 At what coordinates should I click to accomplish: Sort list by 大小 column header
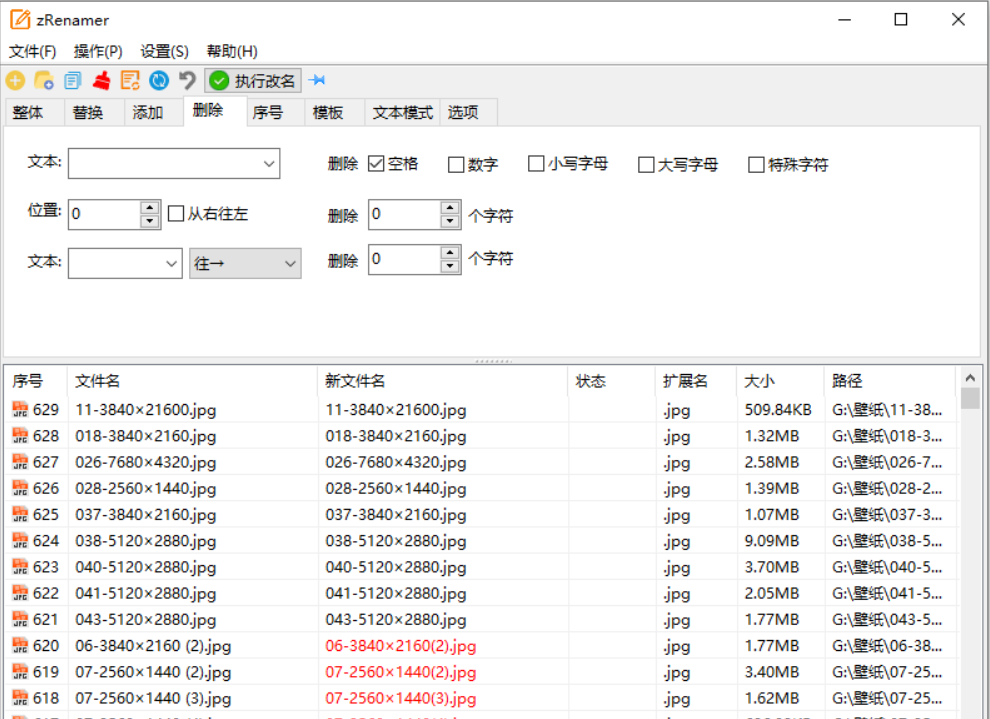[x=780, y=381]
